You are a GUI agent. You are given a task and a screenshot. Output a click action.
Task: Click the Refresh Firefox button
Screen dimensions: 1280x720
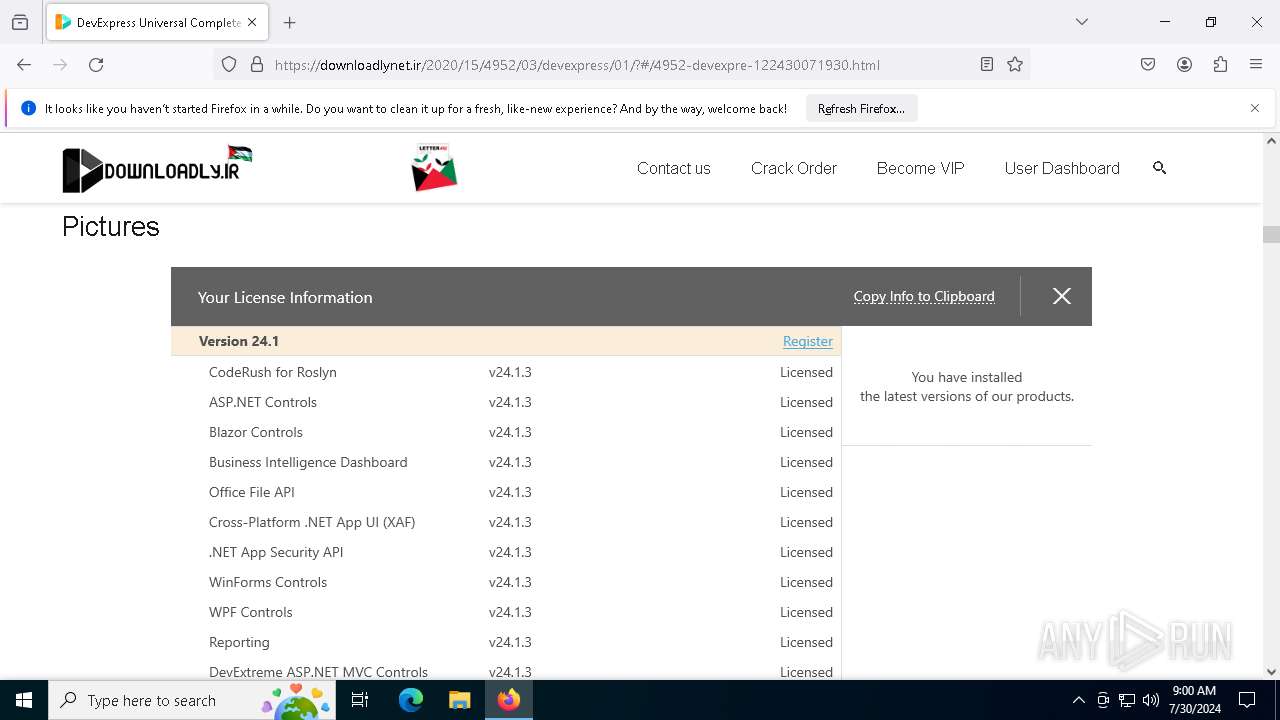pos(861,109)
